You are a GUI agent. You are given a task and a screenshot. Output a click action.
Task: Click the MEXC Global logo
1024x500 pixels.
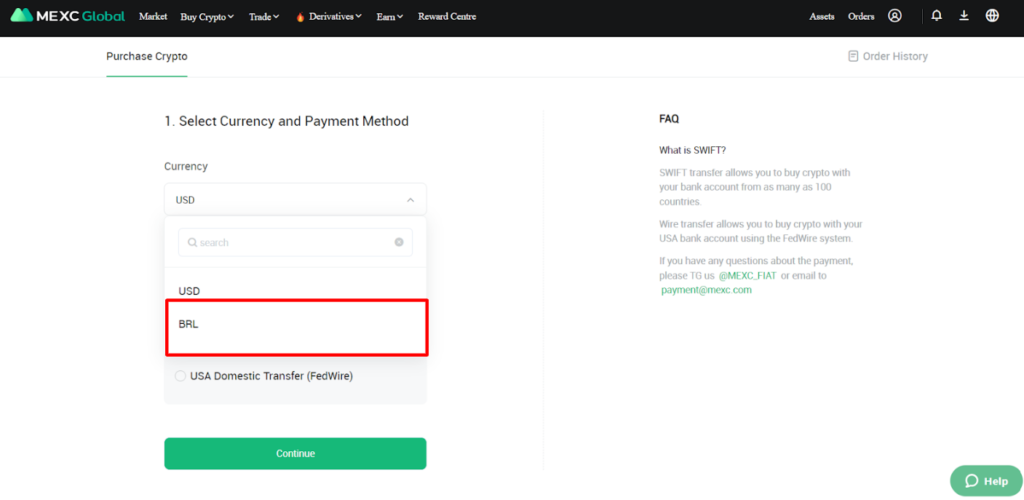[67, 16]
